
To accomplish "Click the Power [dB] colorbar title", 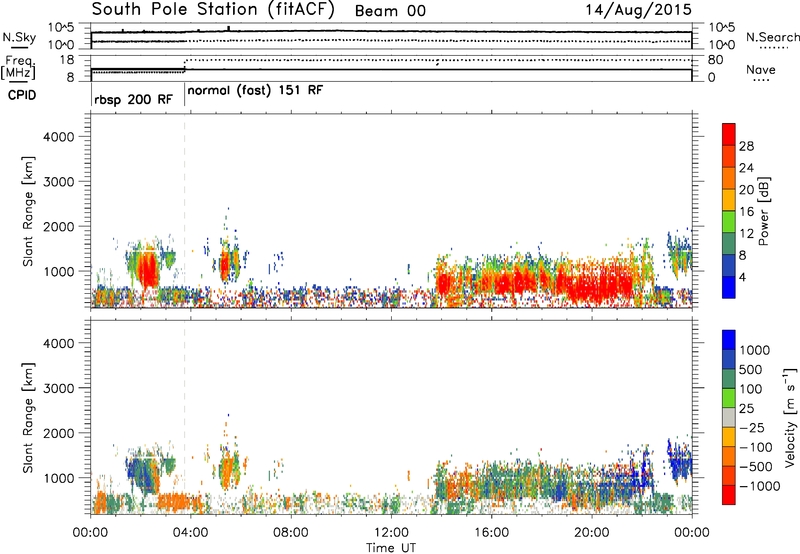I will tap(764, 211).
